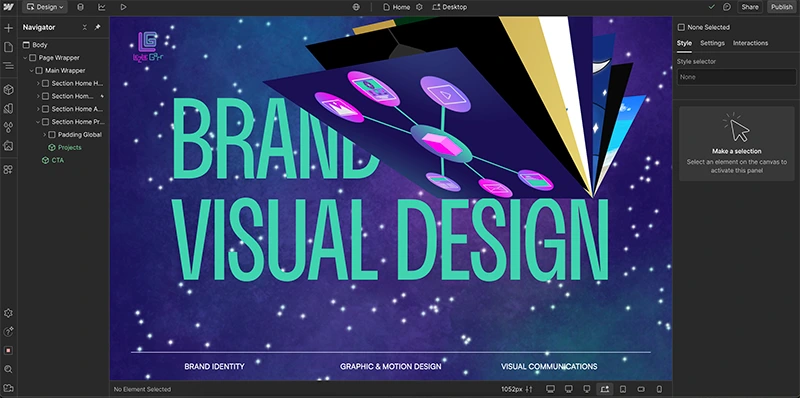Viewport: 800px width, 398px height.
Task: Click the Style selector input field
Action: pos(736,77)
